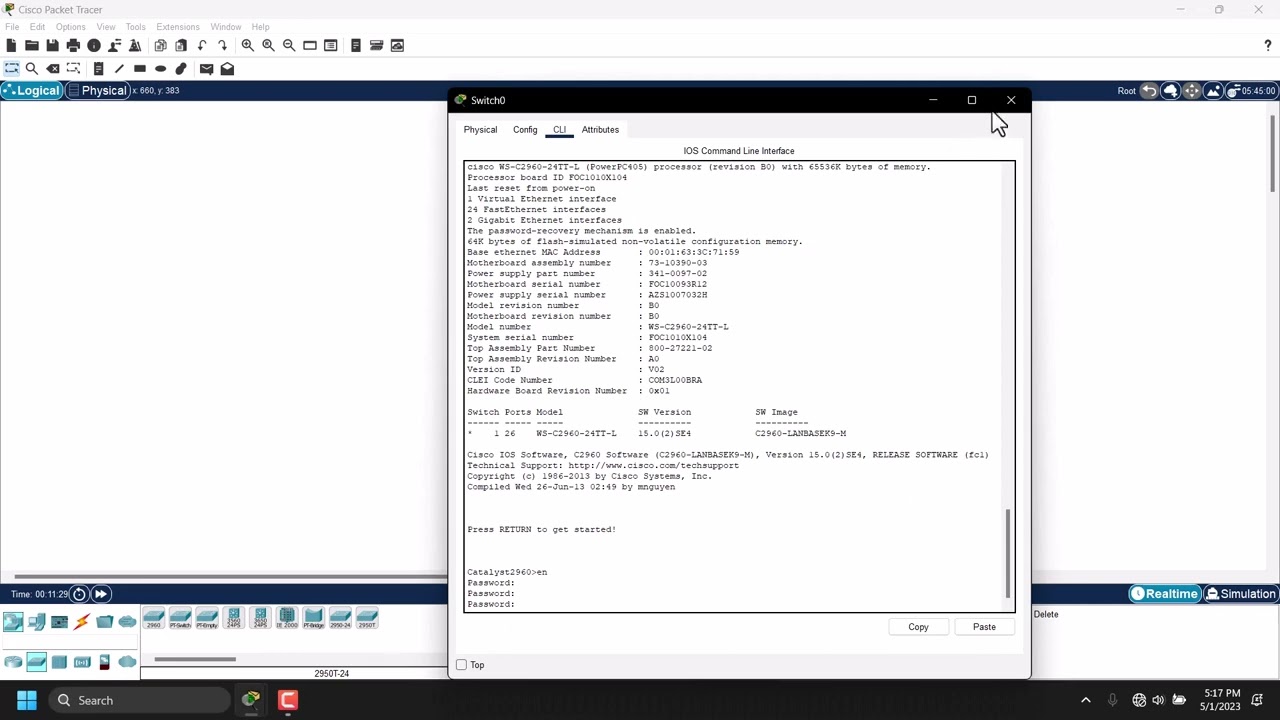Screen dimensions: 1280x720
Task: Select the Delete tool
Action: tap(53, 69)
